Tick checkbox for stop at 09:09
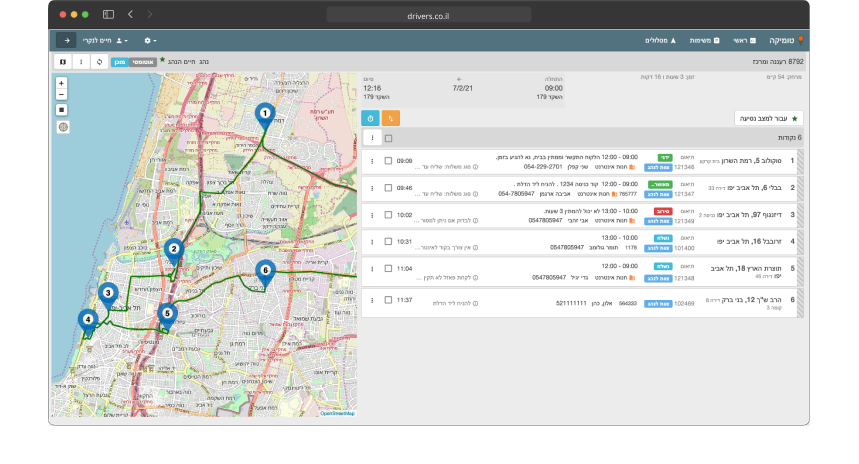This screenshot has width=859, height=464. 388,161
